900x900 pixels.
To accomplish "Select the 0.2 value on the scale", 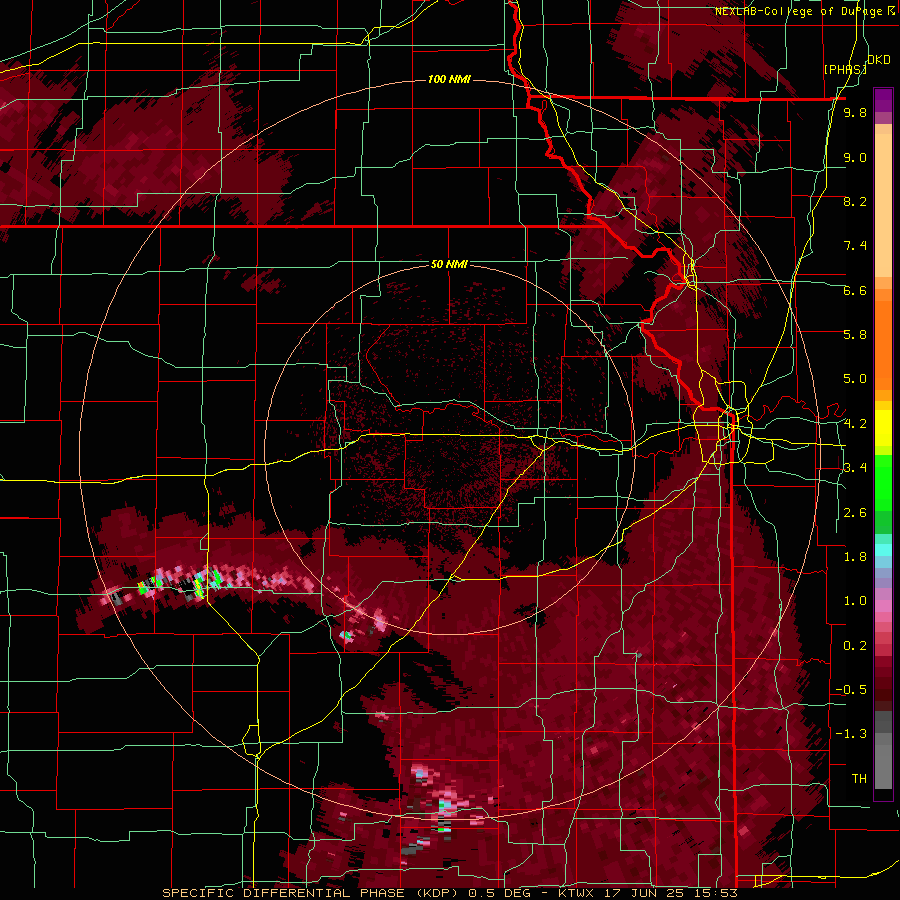I will pos(855,646).
